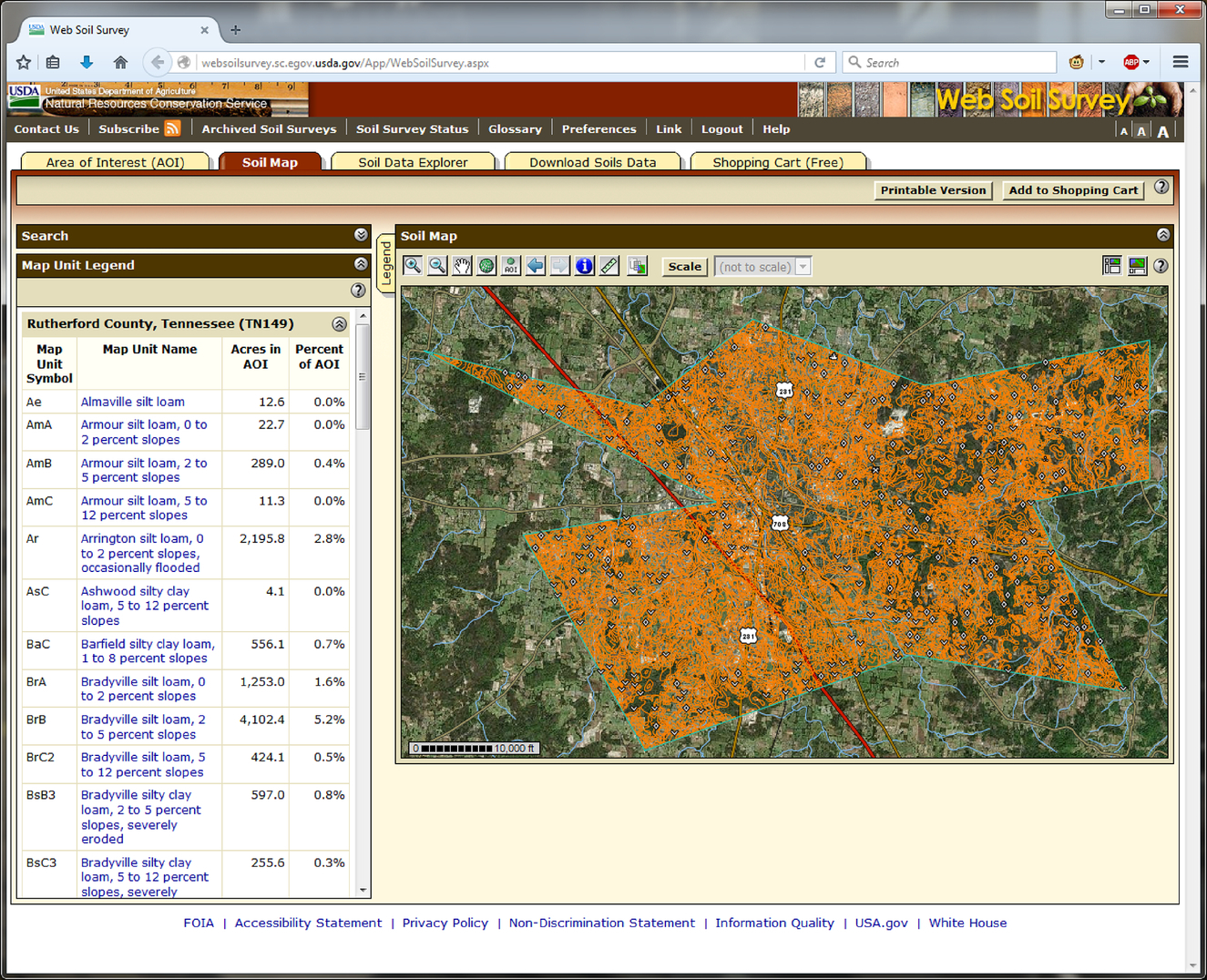The width and height of the screenshot is (1207, 980).
Task: Switch to the Soil Data Explorer tab
Action: coord(413,162)
